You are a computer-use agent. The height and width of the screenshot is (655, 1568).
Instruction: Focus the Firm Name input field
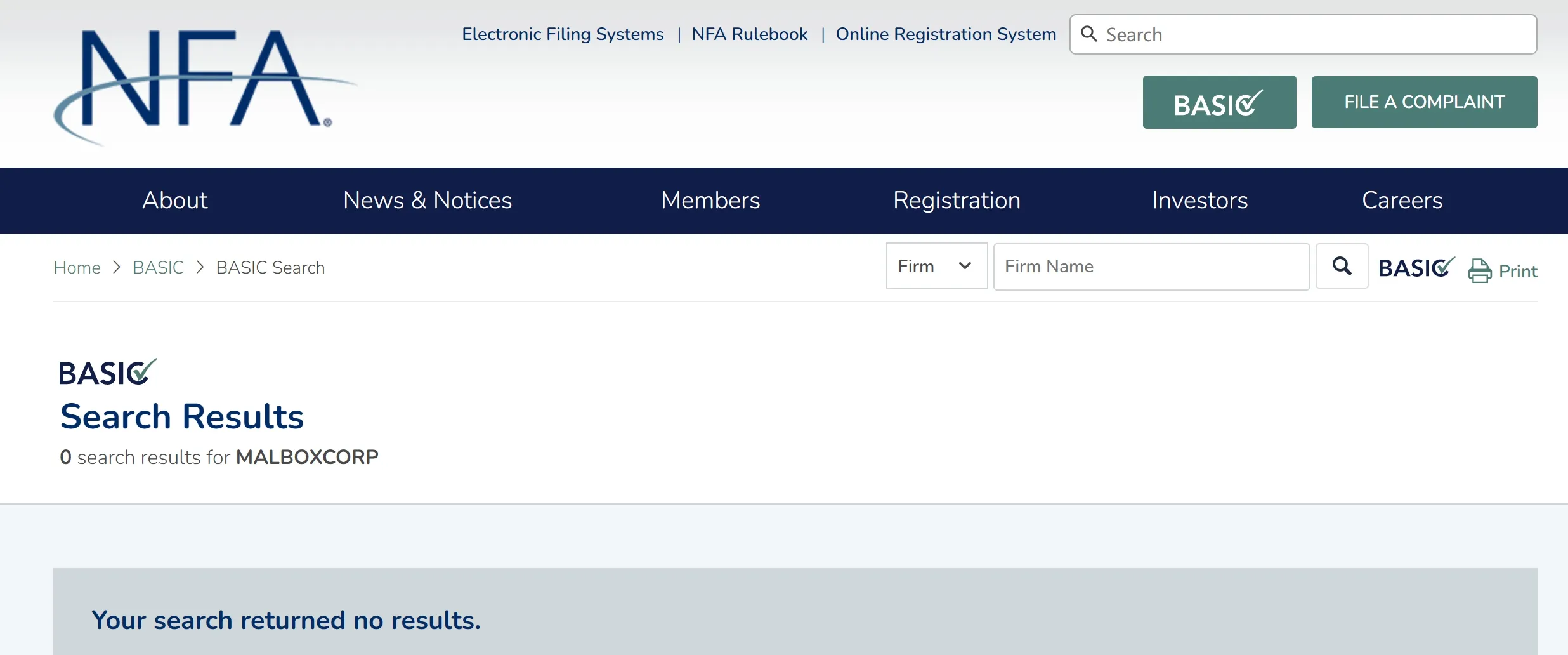point(1151,267)
